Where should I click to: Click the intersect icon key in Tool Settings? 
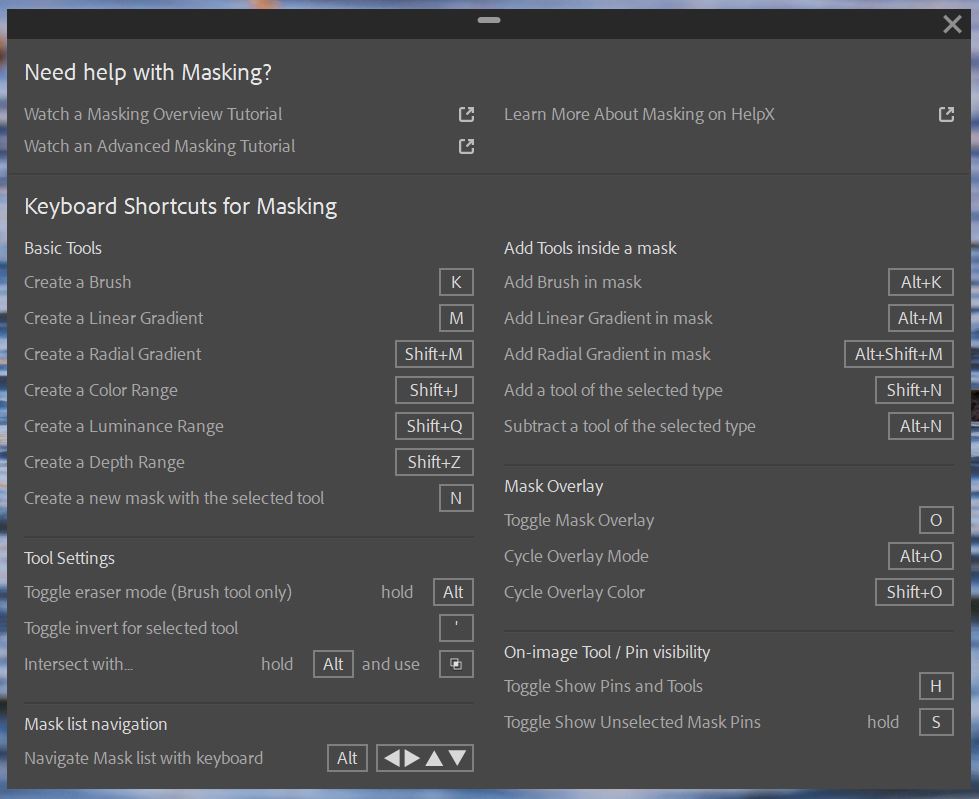click(x=456, y=664)
